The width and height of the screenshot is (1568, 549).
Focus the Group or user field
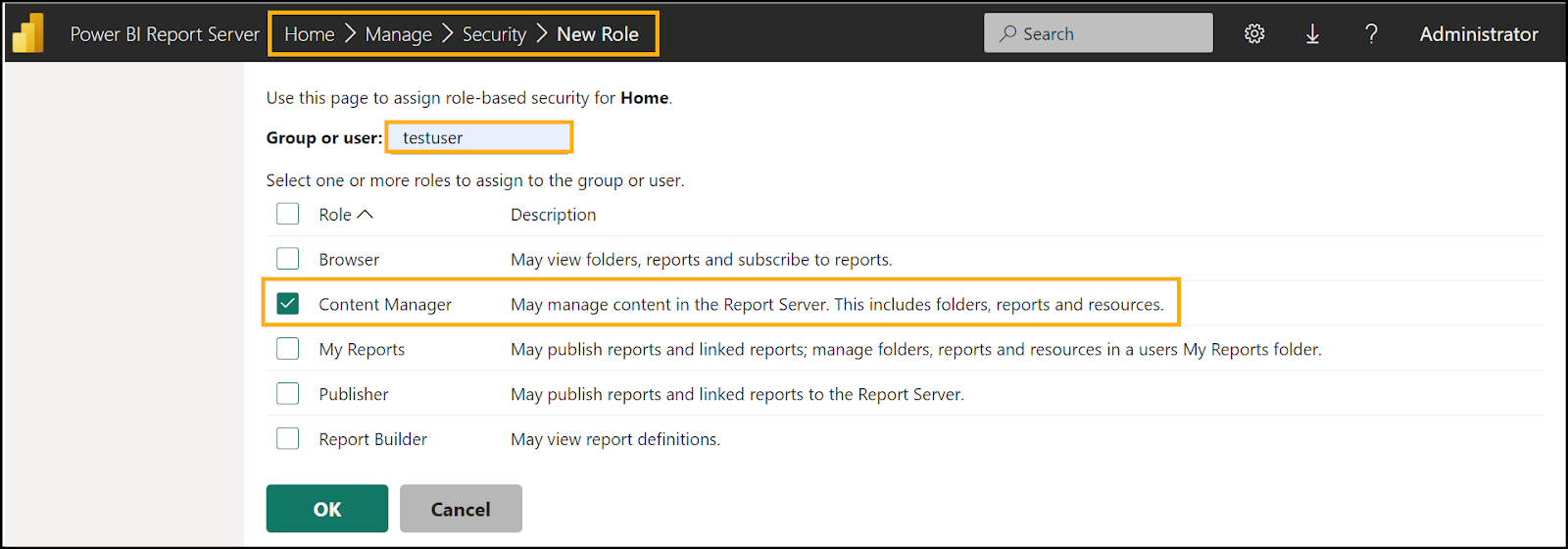pos(479,138)
